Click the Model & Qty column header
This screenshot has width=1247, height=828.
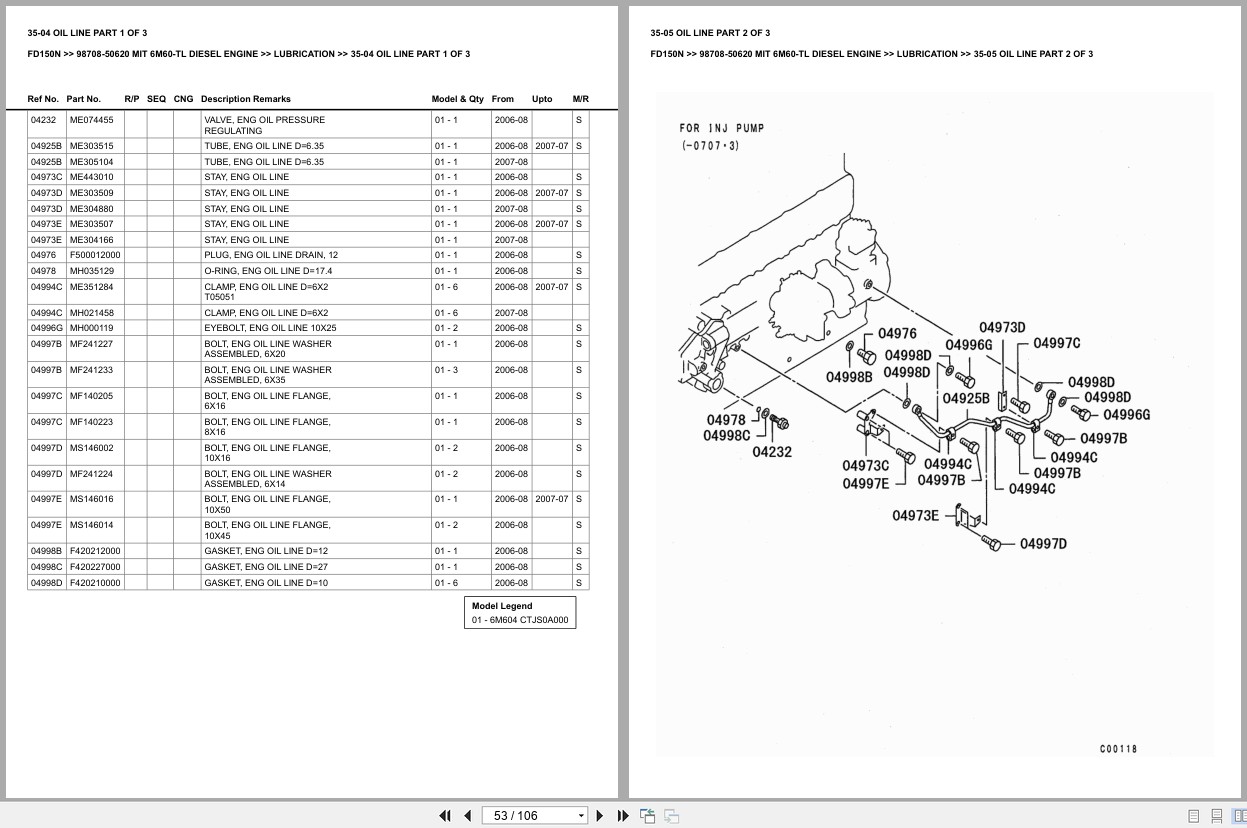tap(457, 99)
